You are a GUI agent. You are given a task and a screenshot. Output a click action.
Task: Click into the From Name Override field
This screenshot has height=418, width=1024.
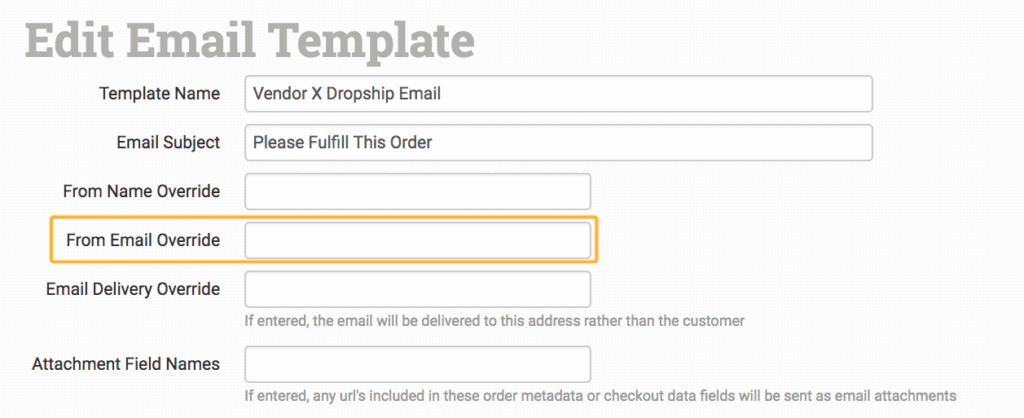point(417,191)
